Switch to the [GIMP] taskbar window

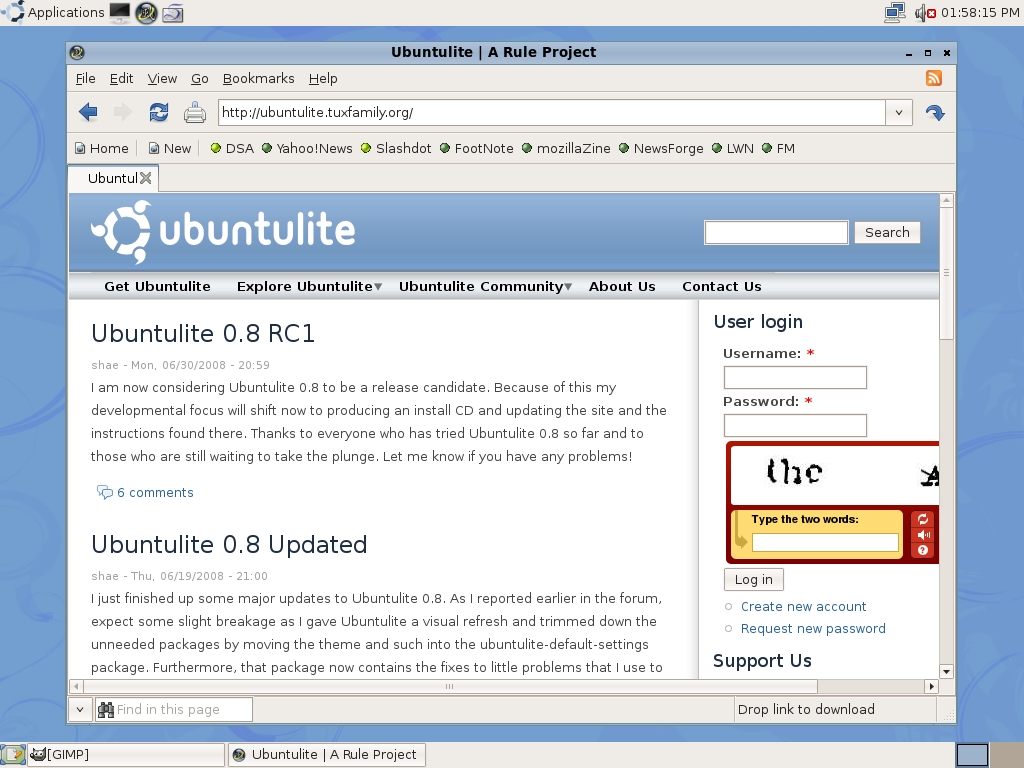pyautogui.click(x=124, y=754)
